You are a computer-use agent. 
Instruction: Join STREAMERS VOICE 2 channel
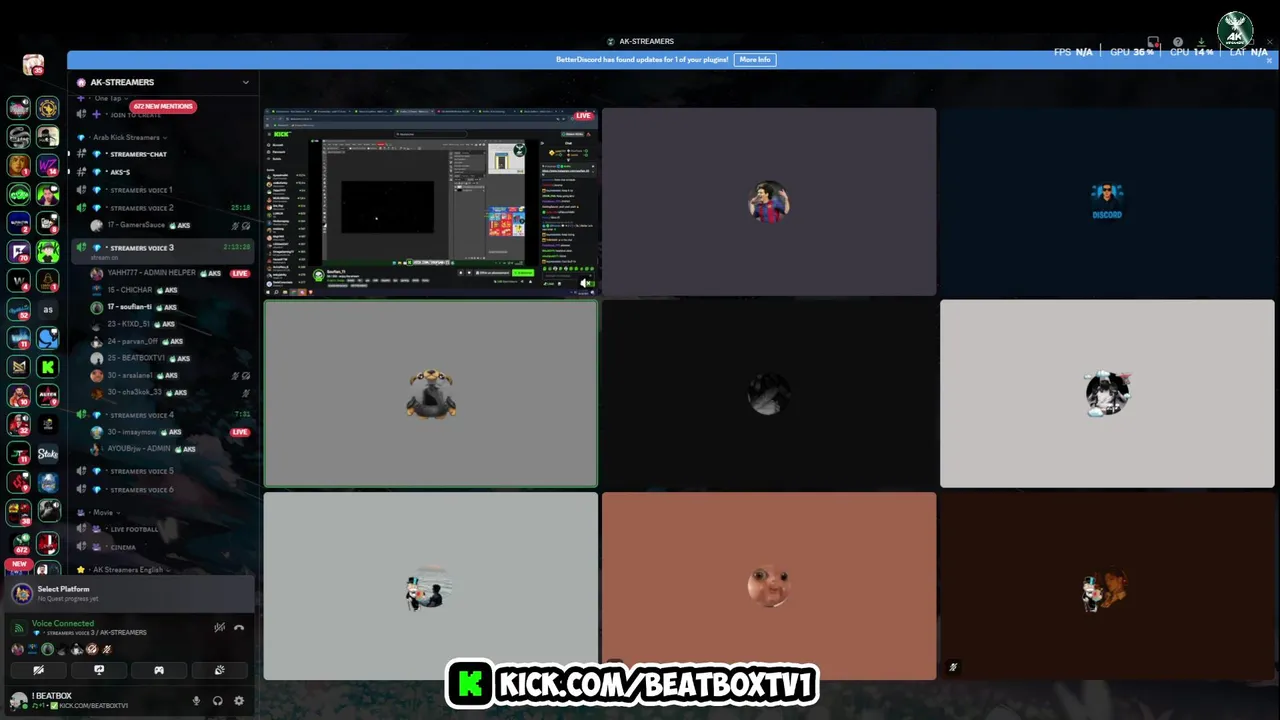pyautogui.click(x=163, y=208)
